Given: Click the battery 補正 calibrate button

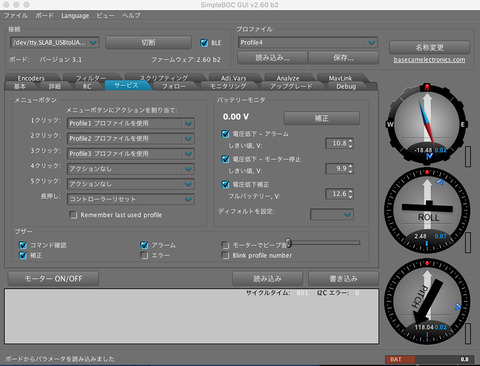Looking at the screenshot, I should click(x=322, y=118).
